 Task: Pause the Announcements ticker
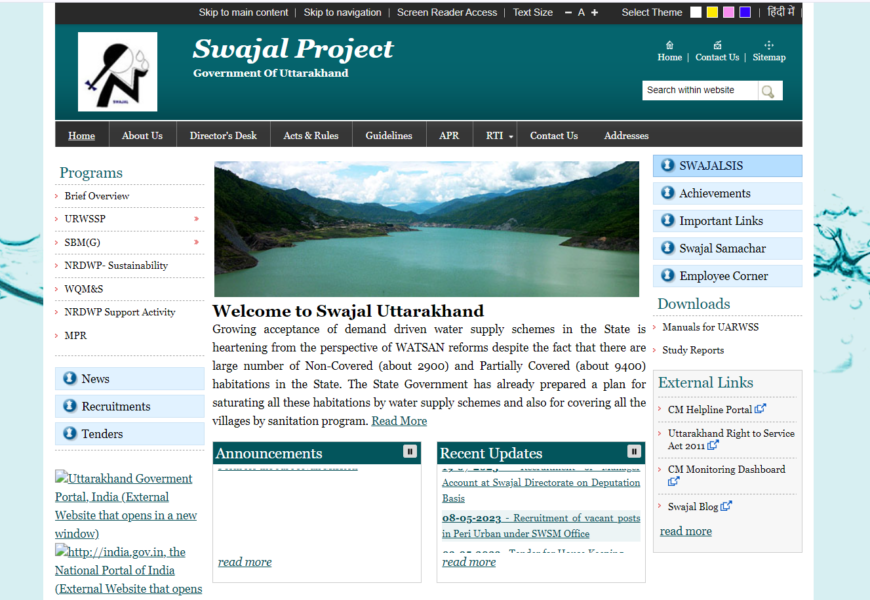[x=410, y=452]
